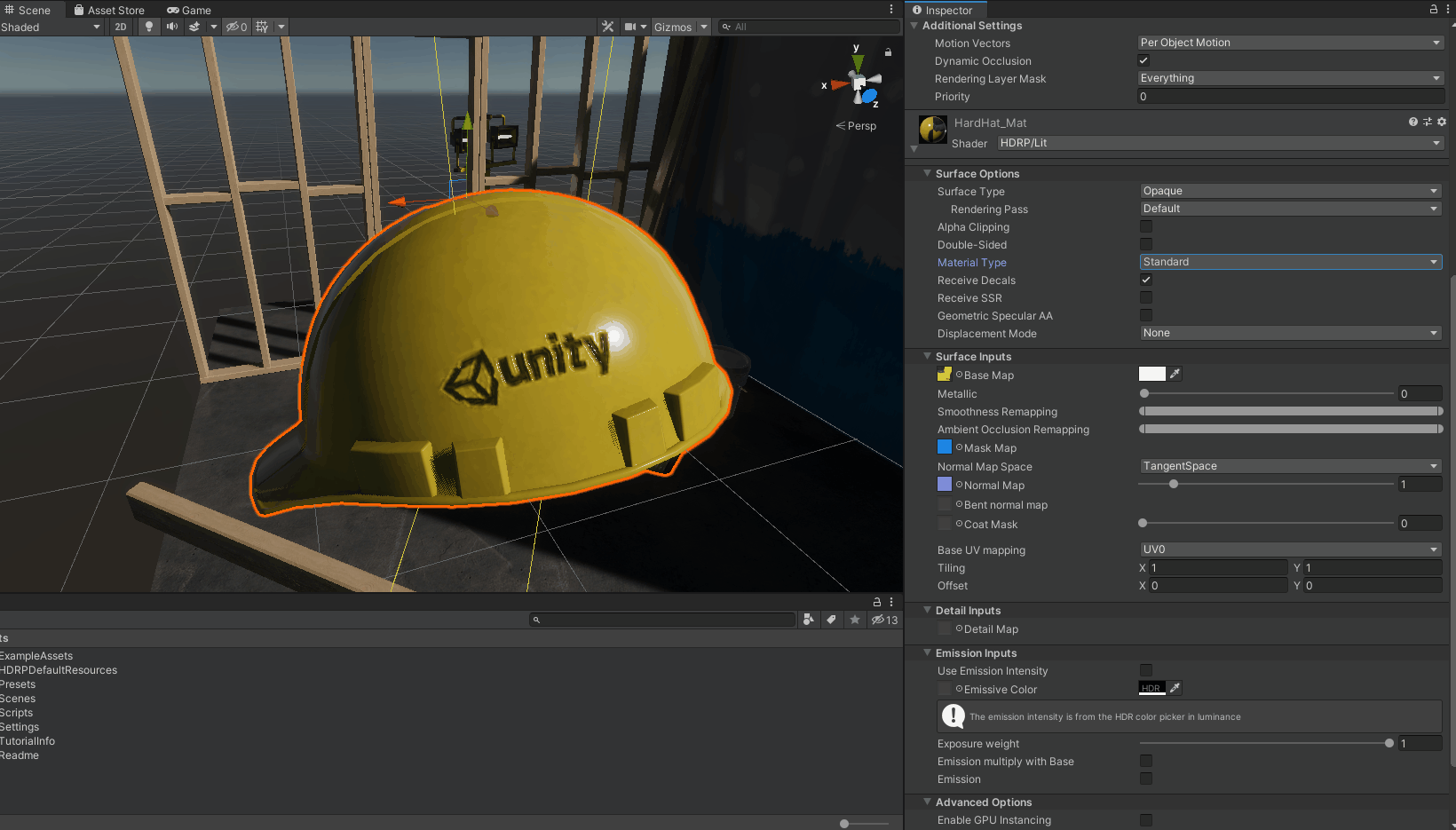Open the Motion Vectors dropdown

[x=1291, y=43]
